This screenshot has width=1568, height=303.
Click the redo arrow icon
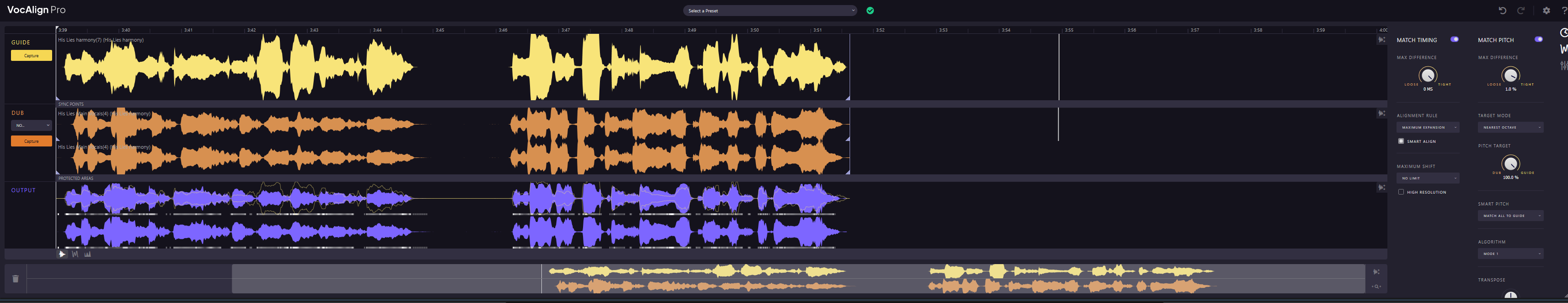(x=1520, y=11)
